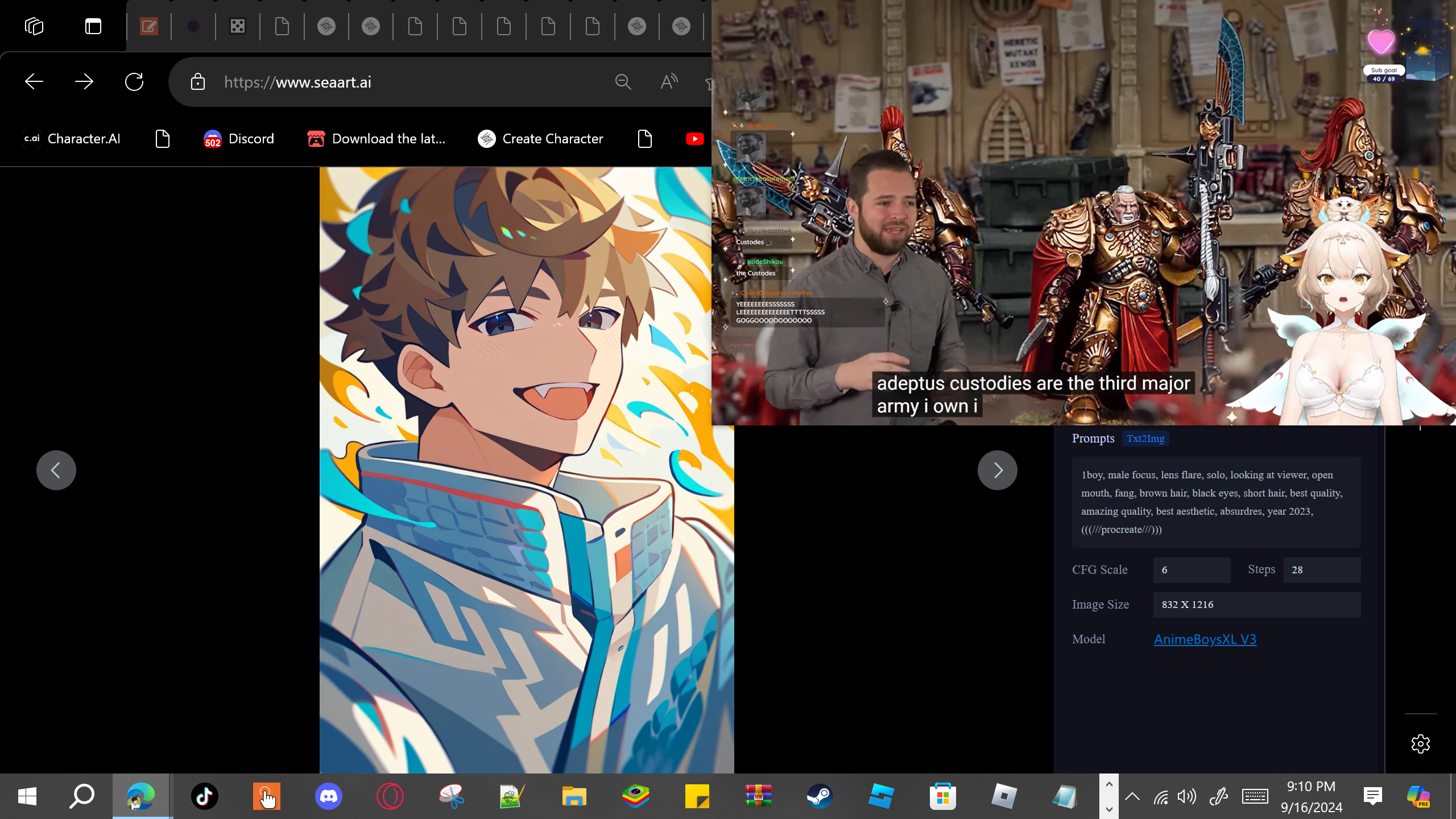Go back to the previous page

point(34,82)
